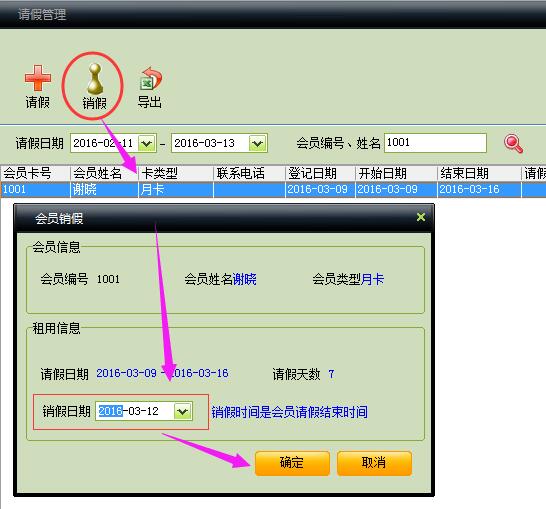Click the 会员卡号 column header
Screen dimensions: 546x509
pyautogui.click(x=35, y=173)
